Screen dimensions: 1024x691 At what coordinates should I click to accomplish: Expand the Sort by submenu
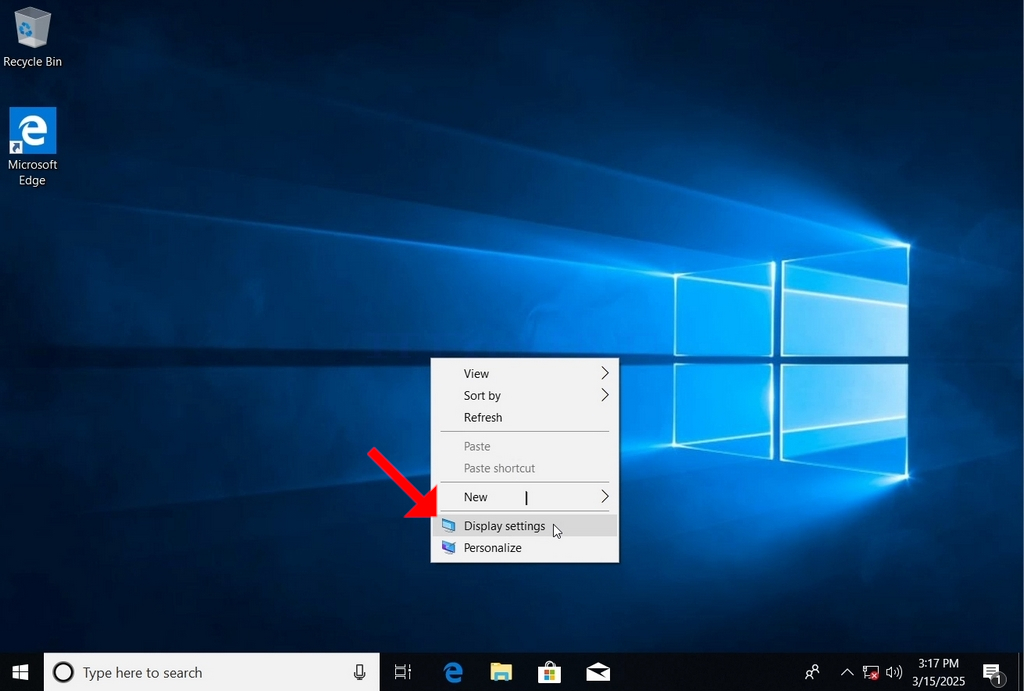(525, 396)
